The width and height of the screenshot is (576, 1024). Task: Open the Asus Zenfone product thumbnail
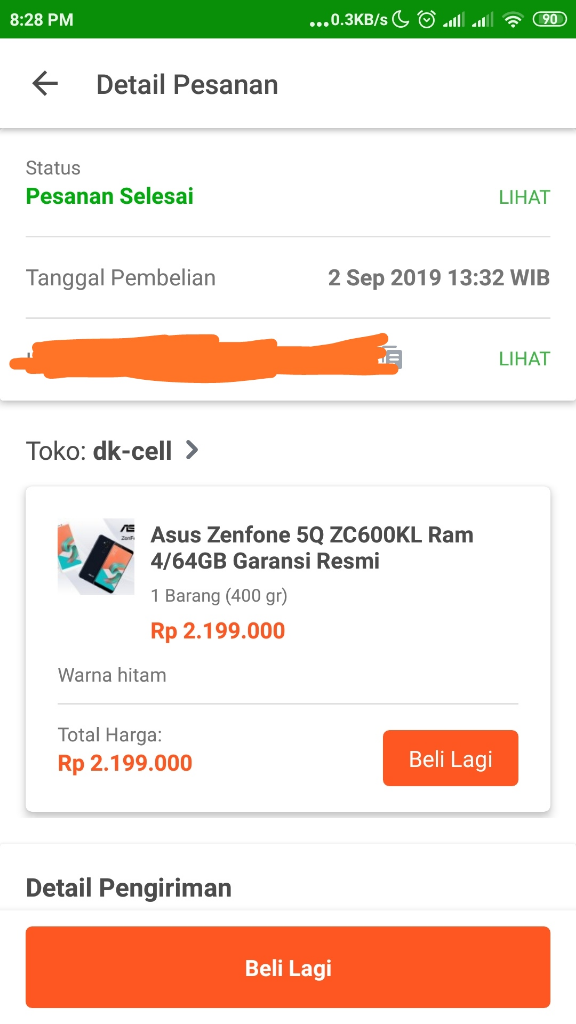tap(95, 557)
